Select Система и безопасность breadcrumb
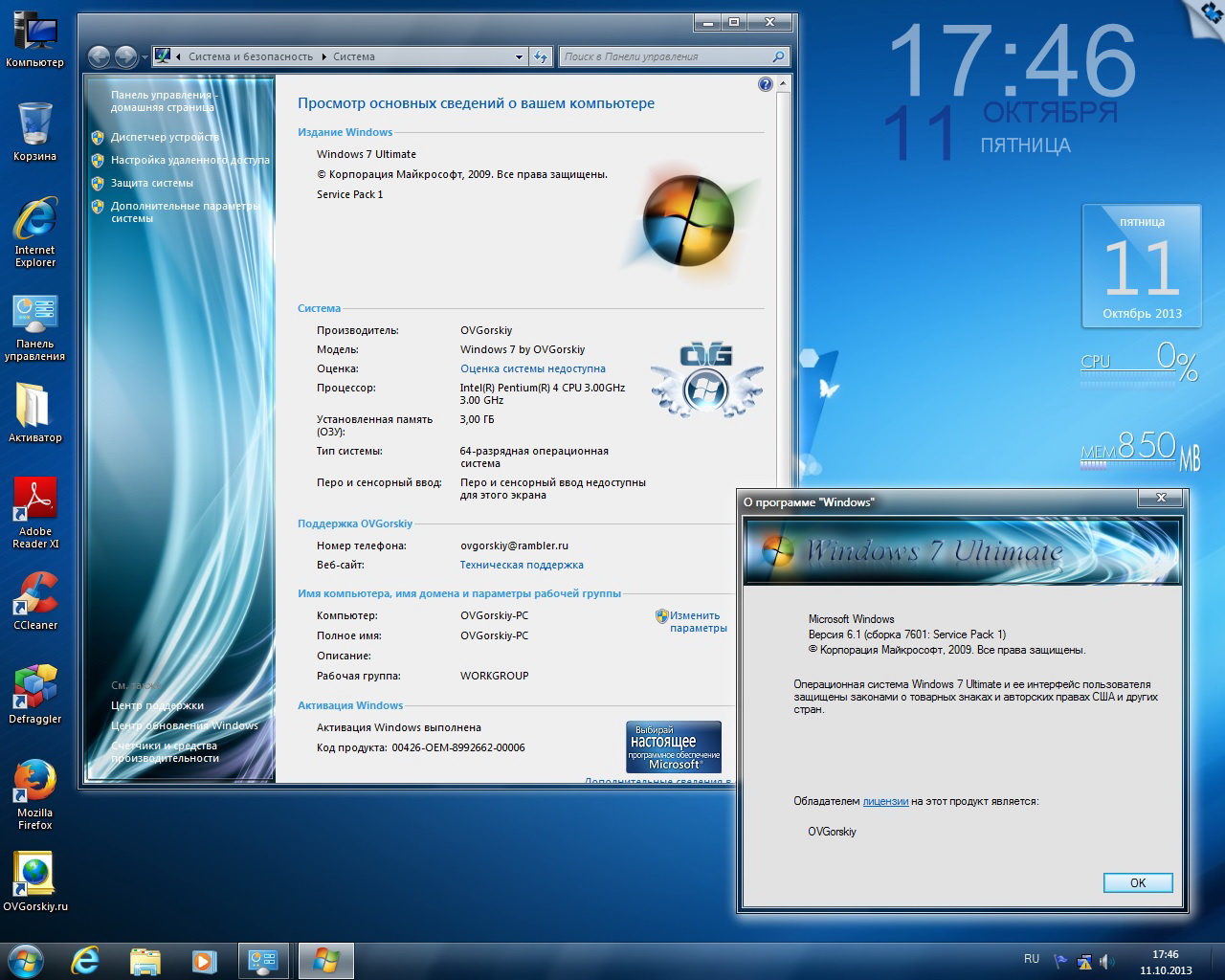This screenshot has height=980, width=1225. 251,56
